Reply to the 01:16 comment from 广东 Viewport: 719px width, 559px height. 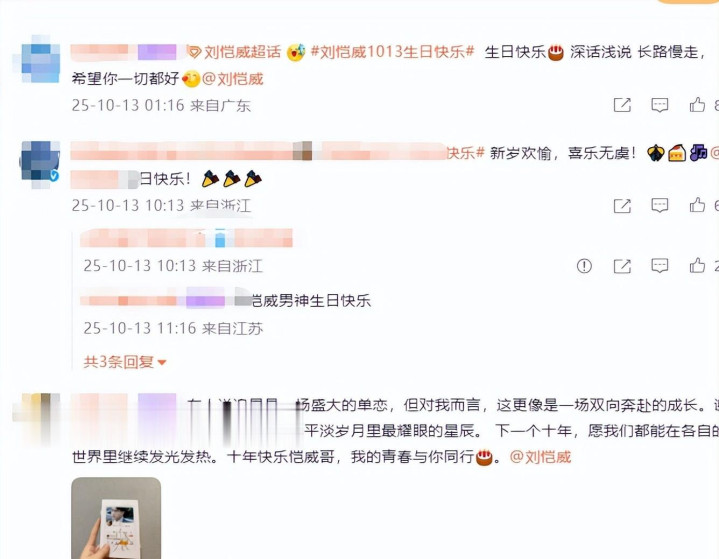(659, 105)
